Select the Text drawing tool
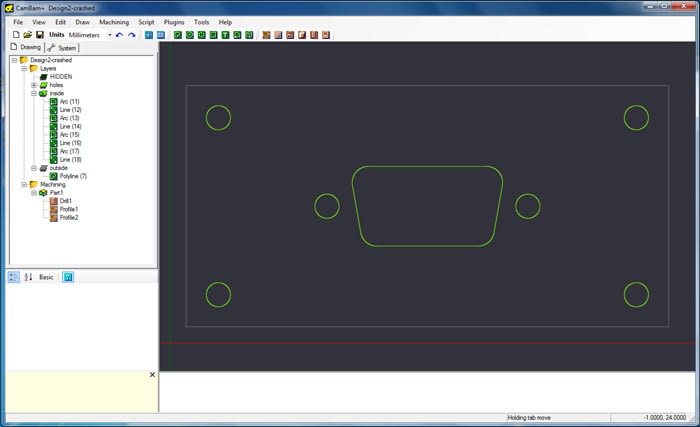 tap(225, 35)
